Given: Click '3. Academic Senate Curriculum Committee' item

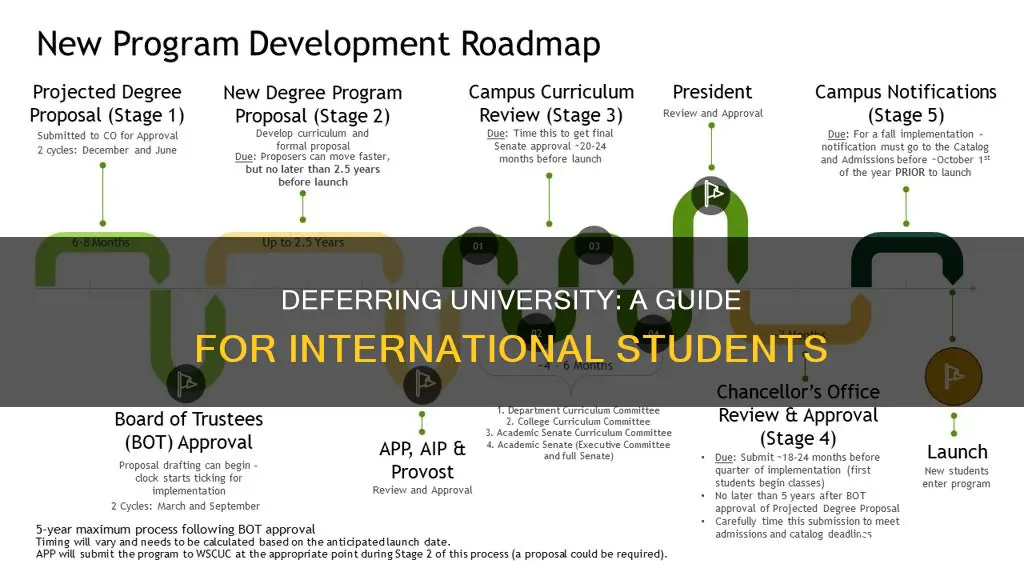Looking at the screenshot, I should [578, 433].
